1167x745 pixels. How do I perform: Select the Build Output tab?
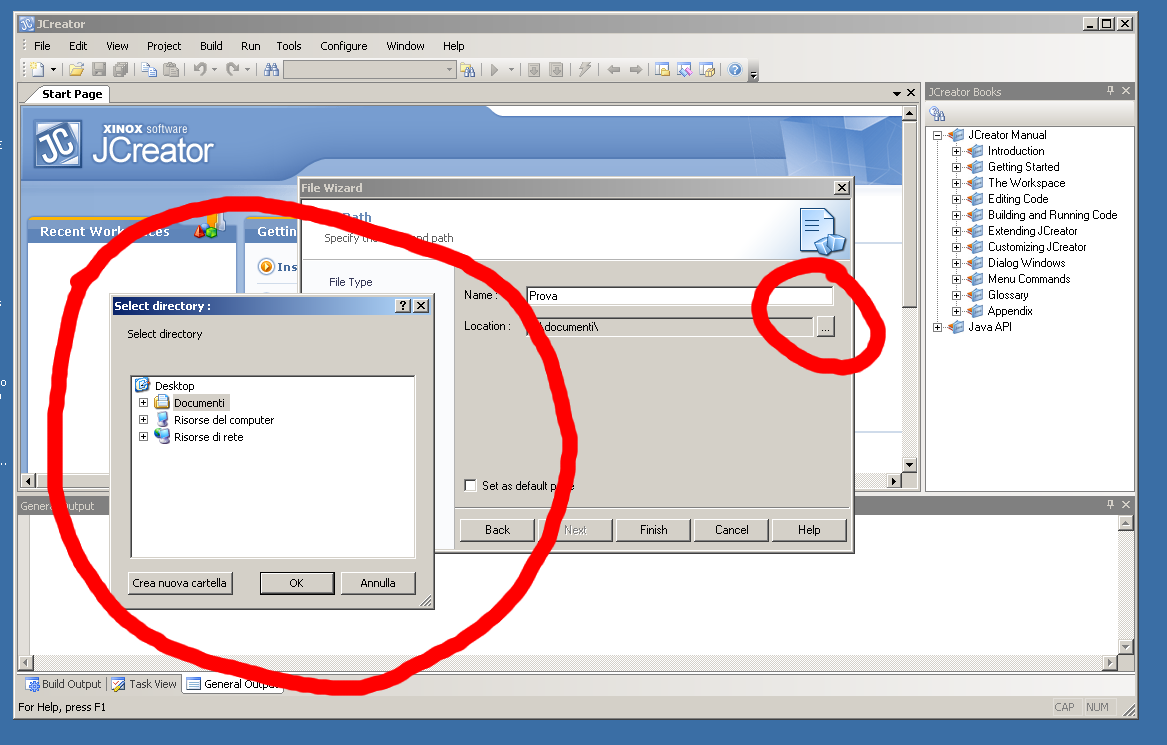pos(63,684)
